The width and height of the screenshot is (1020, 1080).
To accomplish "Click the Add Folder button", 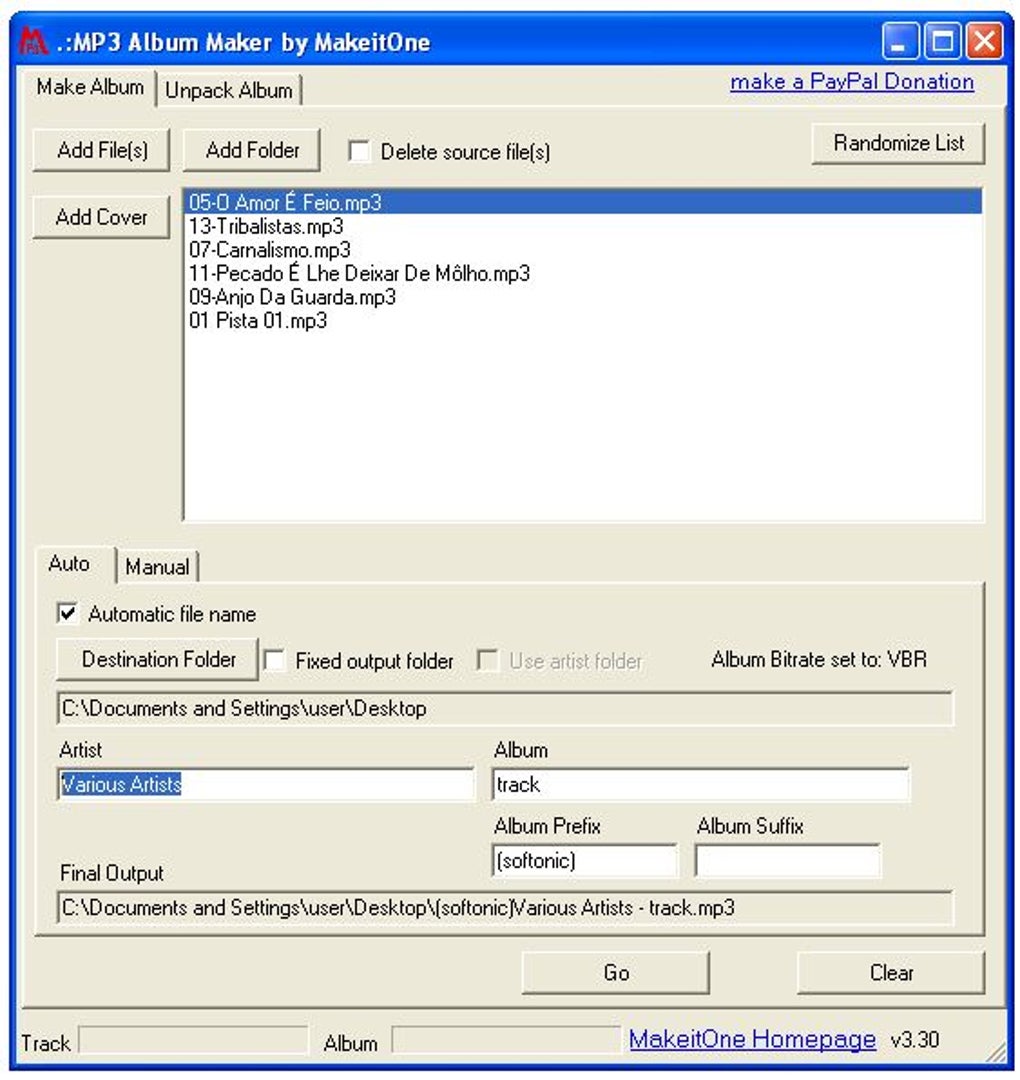I will [x=252, y=149].
